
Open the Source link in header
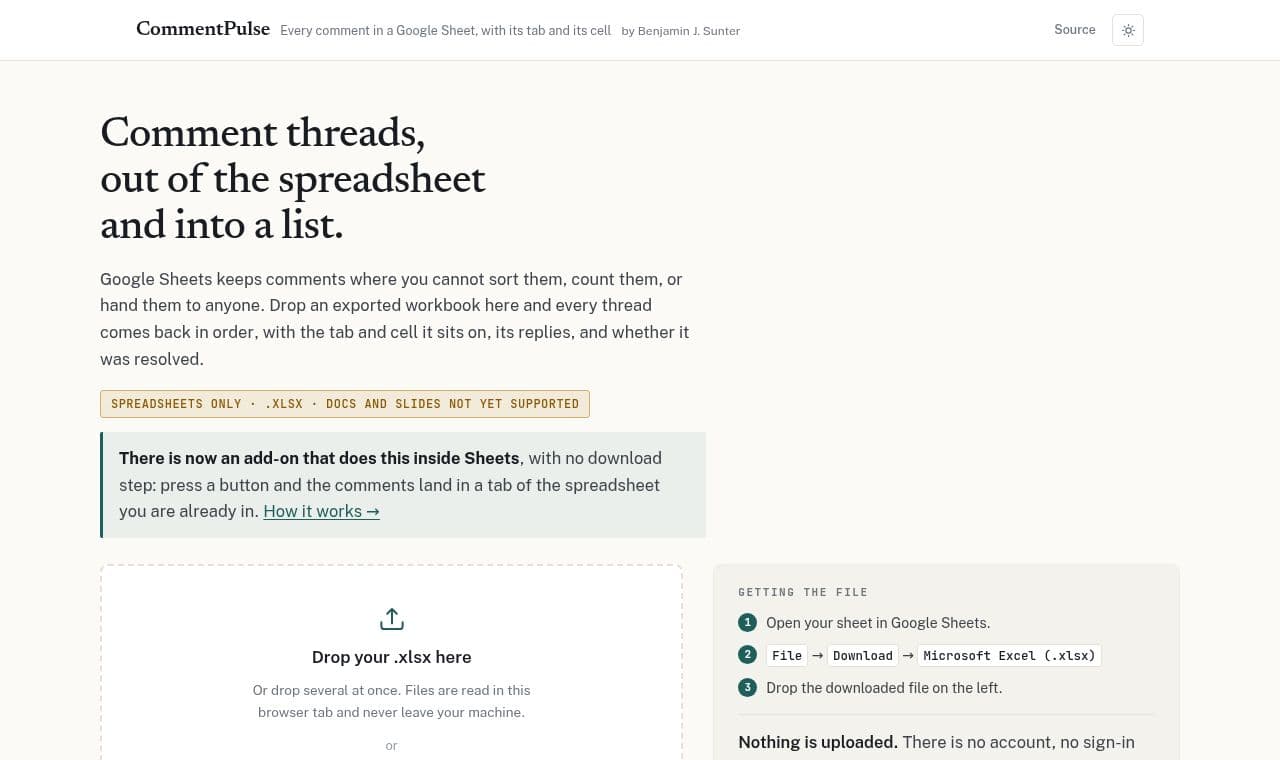coord(1075,30)
